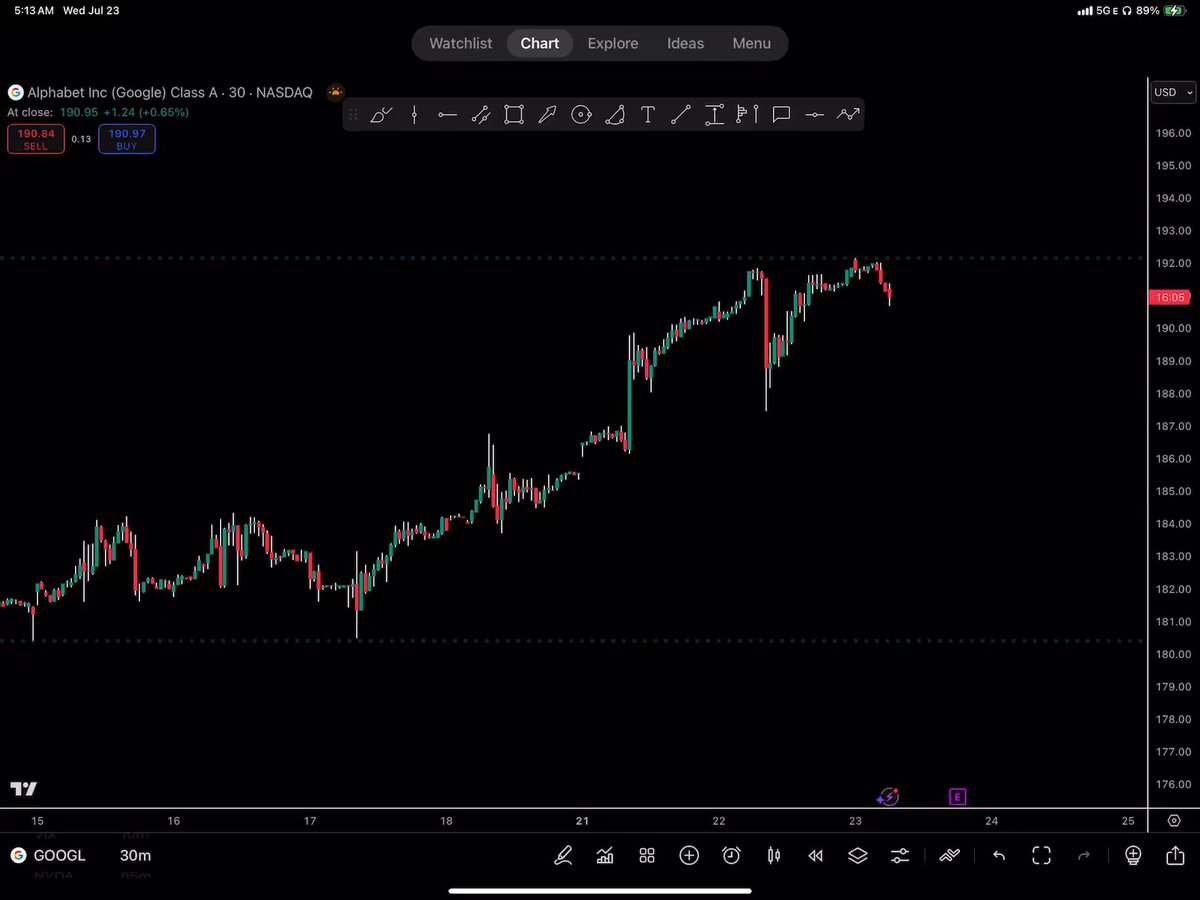This screenshot has width=1200, height=900.
Task: Open time axis settings gear icon
Action: pos(1175,821)
